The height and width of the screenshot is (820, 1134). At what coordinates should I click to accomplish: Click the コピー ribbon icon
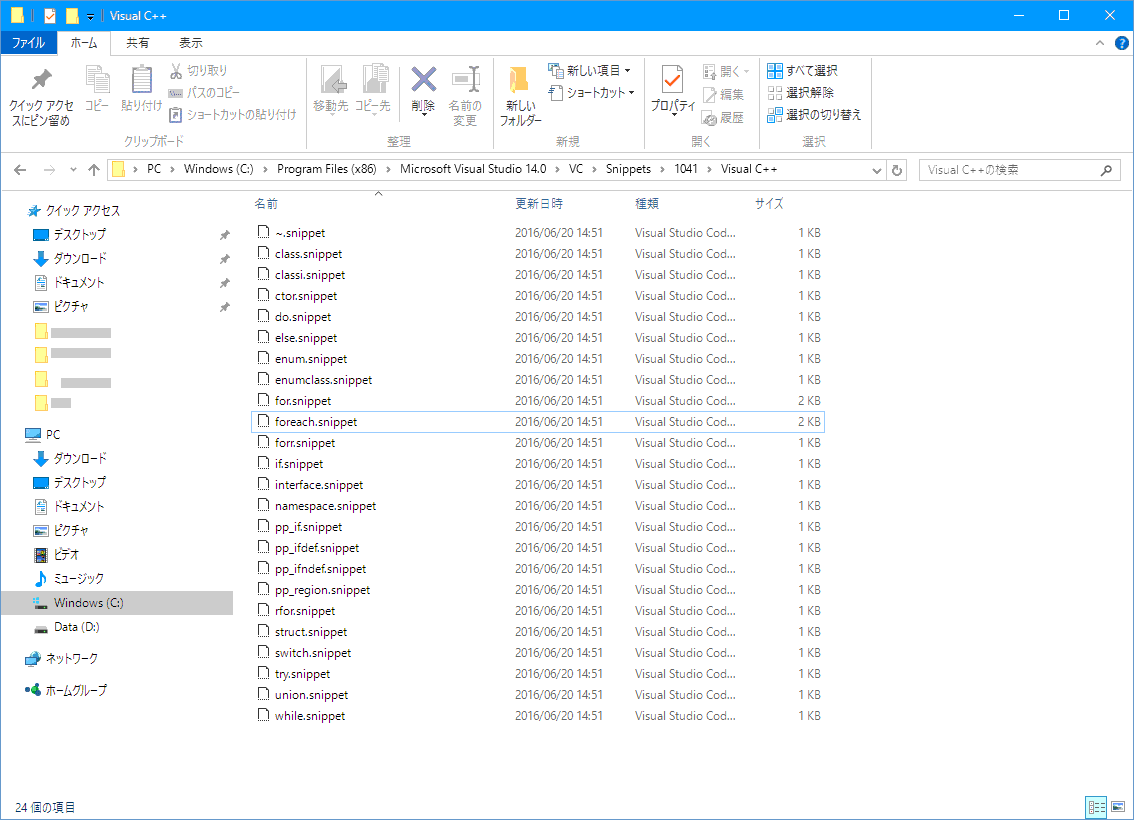click(x=97, y=79)
